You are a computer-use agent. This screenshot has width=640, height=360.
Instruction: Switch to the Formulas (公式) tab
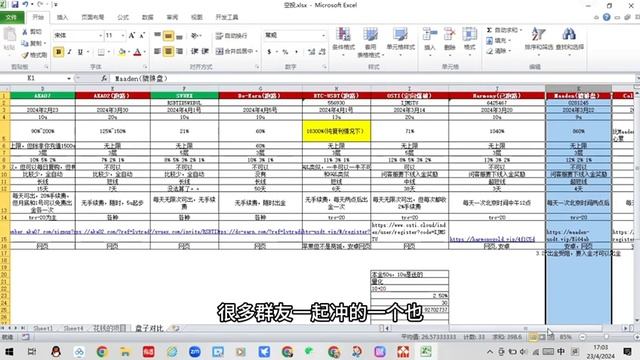tap(123, 17)
